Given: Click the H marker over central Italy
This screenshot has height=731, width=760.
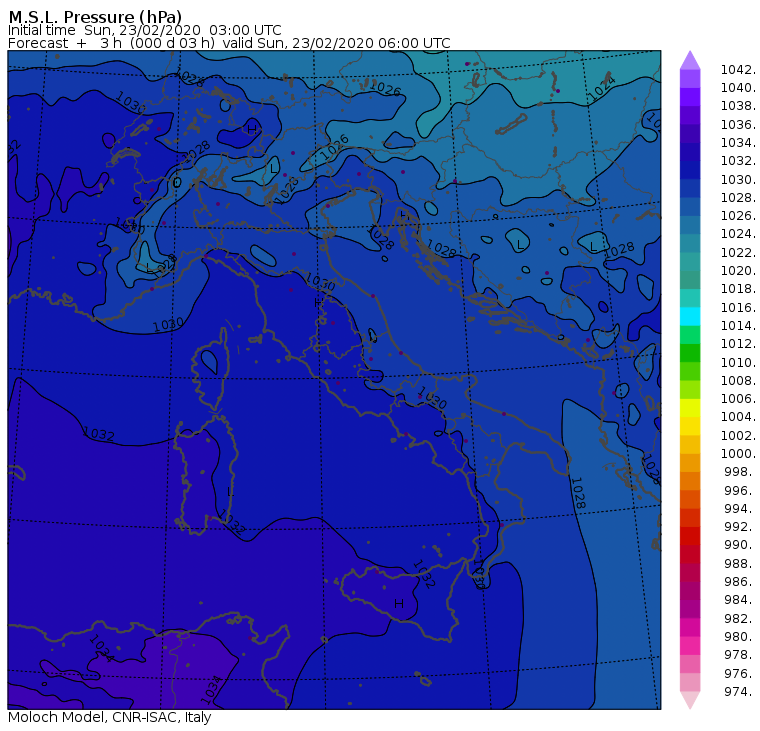Looking at the screenshot, I should click(x=317, y=303).
